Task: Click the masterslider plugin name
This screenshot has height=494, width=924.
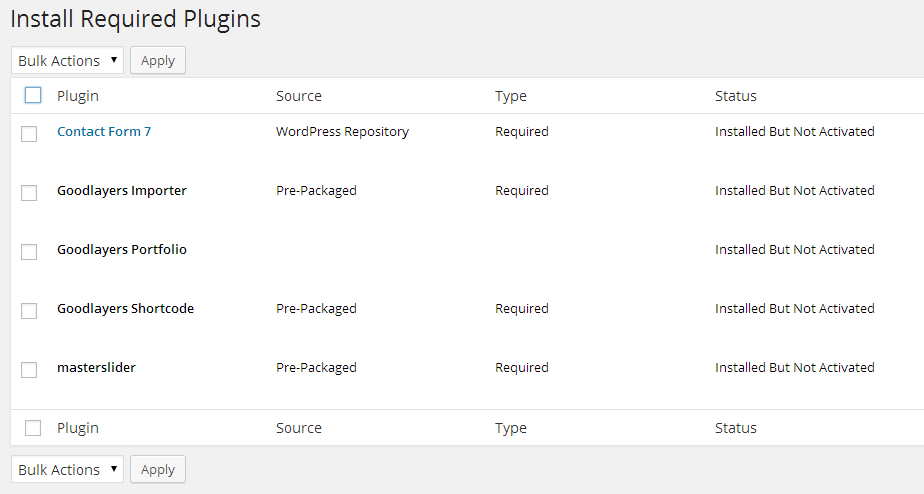Action: click(x=96, y=367)
